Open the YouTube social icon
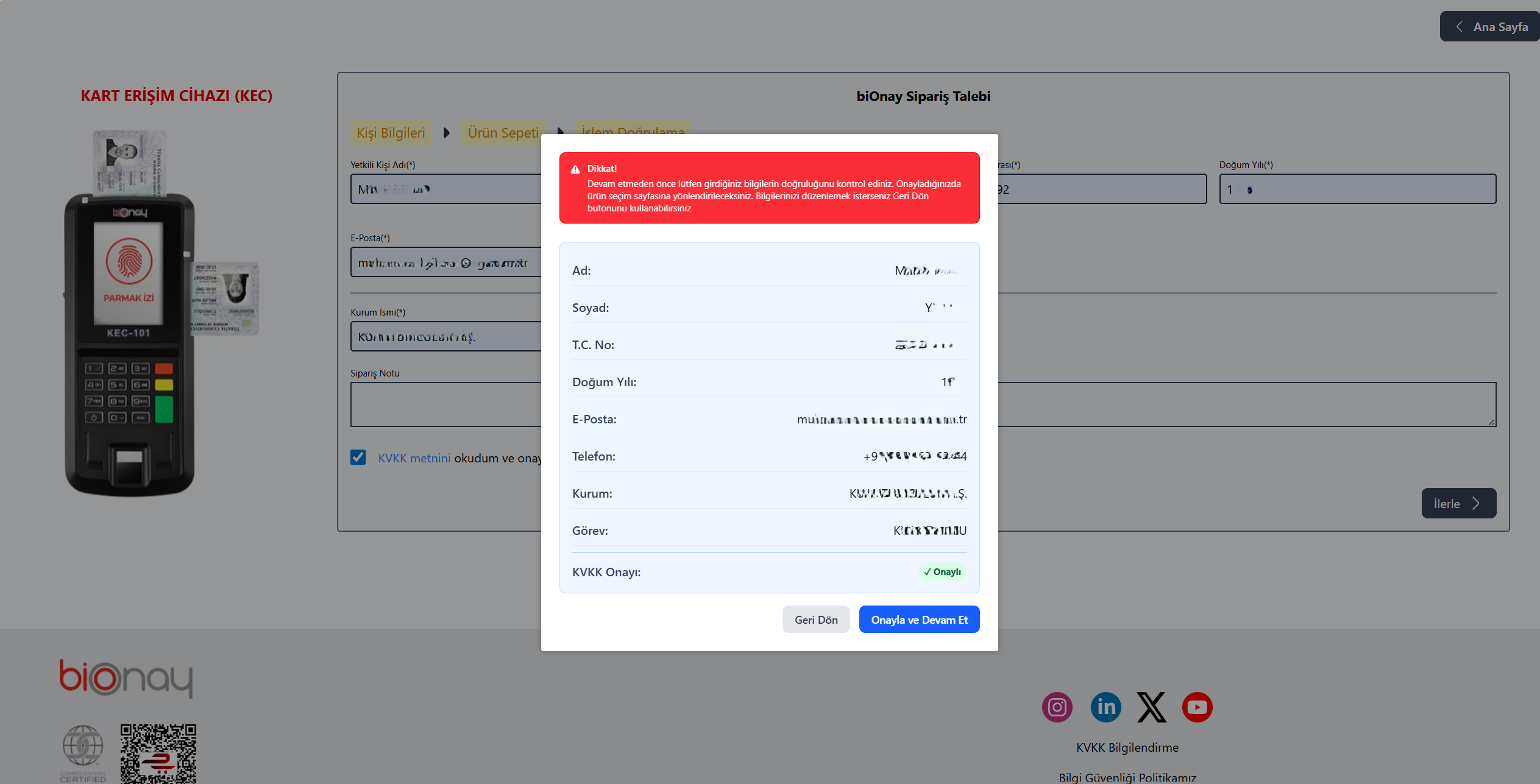1540x784 pixels. pyautogui.click(x=1197, y=707)
